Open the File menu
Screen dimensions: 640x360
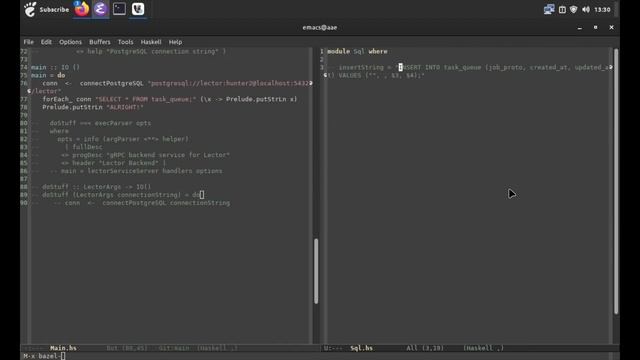pyautogui.click(x=29, y=42)
